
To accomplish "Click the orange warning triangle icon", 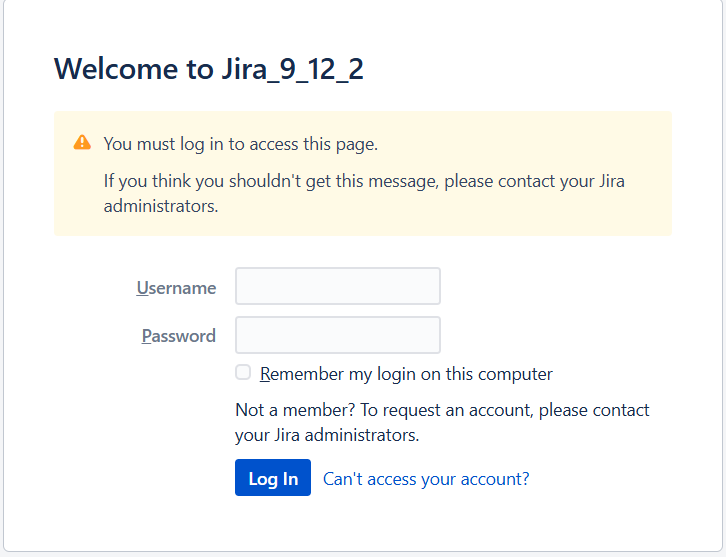I will pos(82,143).
